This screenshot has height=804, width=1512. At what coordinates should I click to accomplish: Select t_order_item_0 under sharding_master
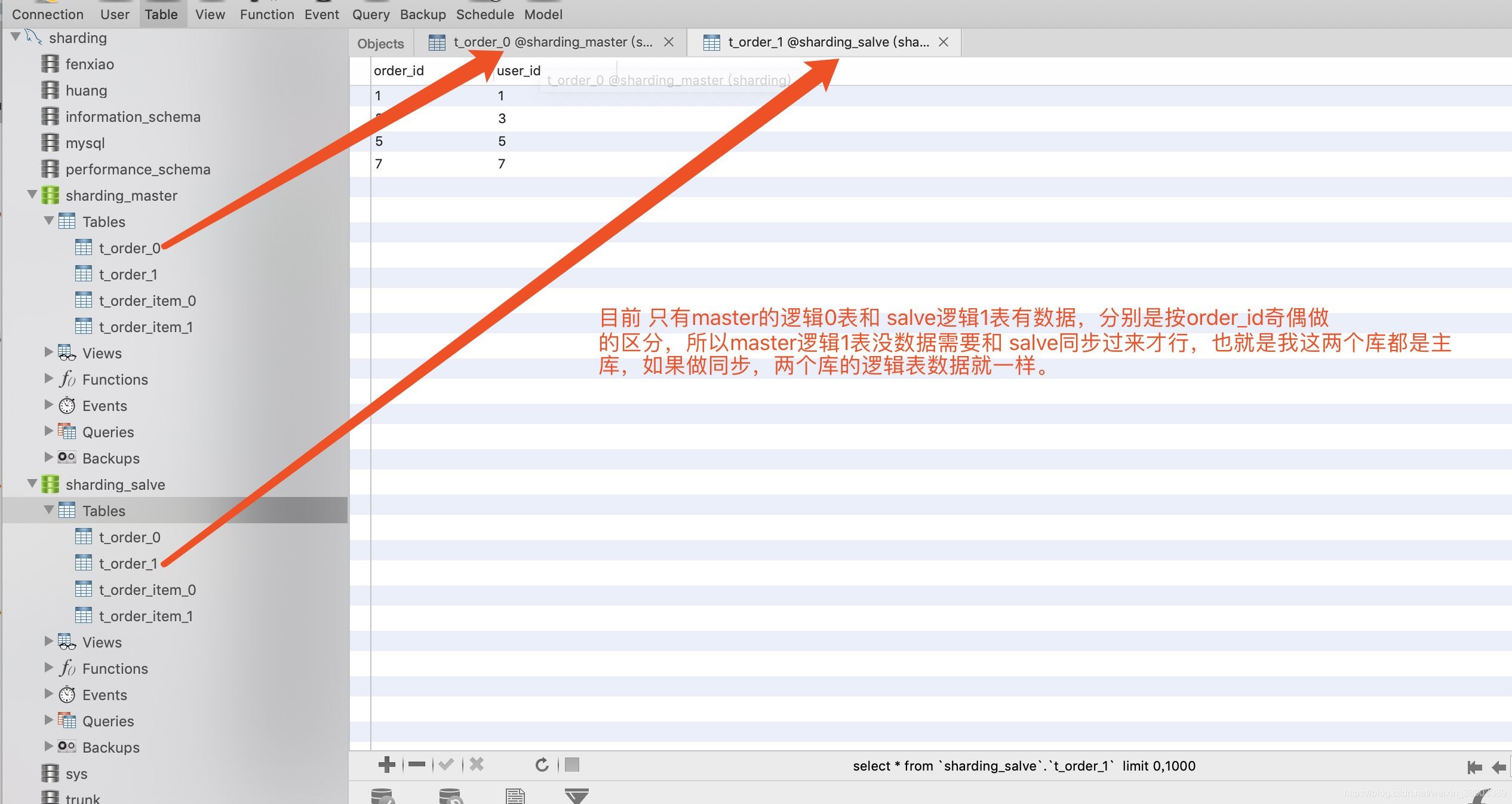click(147, 300)
